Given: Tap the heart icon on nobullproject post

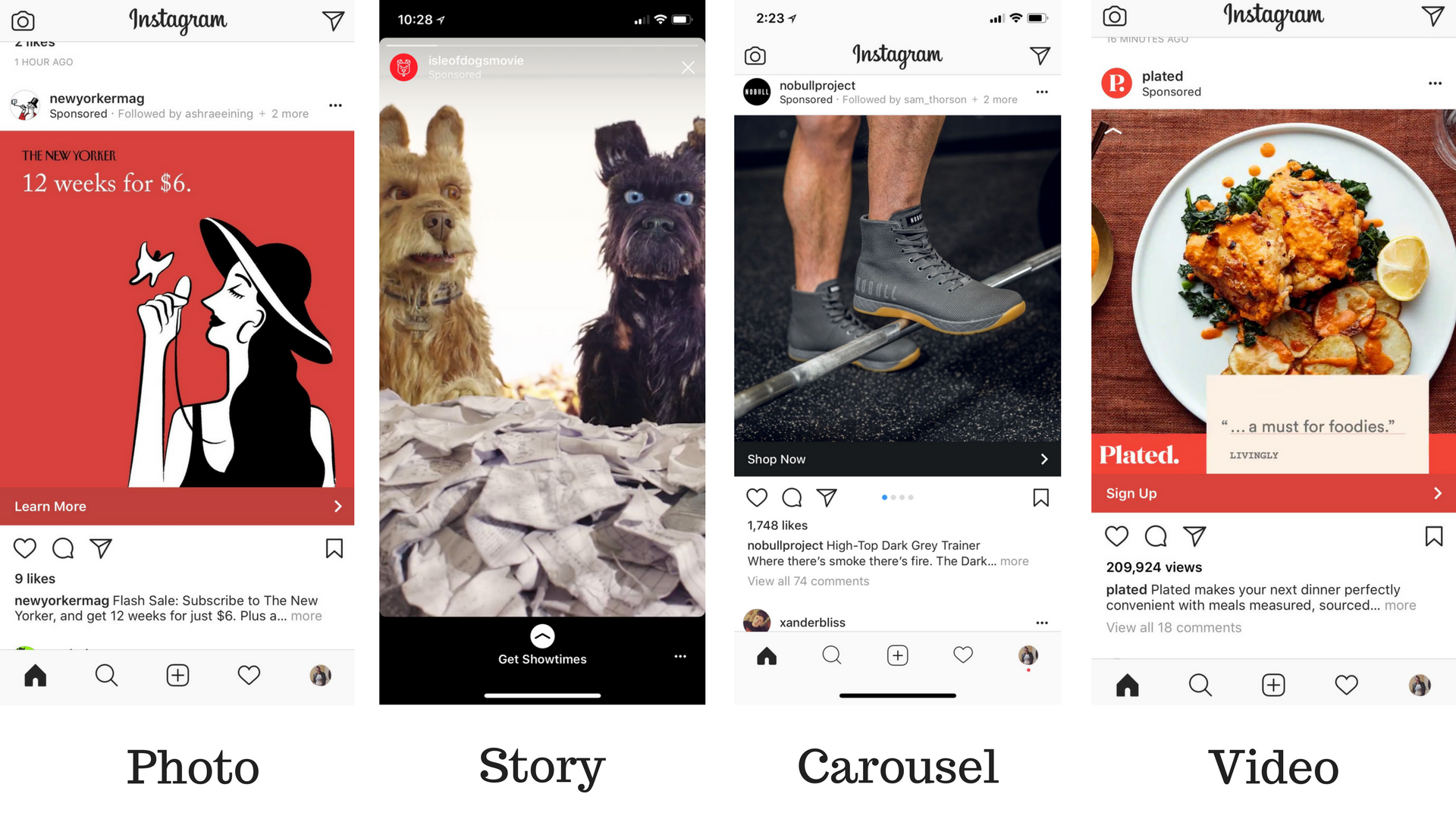Looking at the screenshot, I should pyautogui.click(x=757, y=498).
